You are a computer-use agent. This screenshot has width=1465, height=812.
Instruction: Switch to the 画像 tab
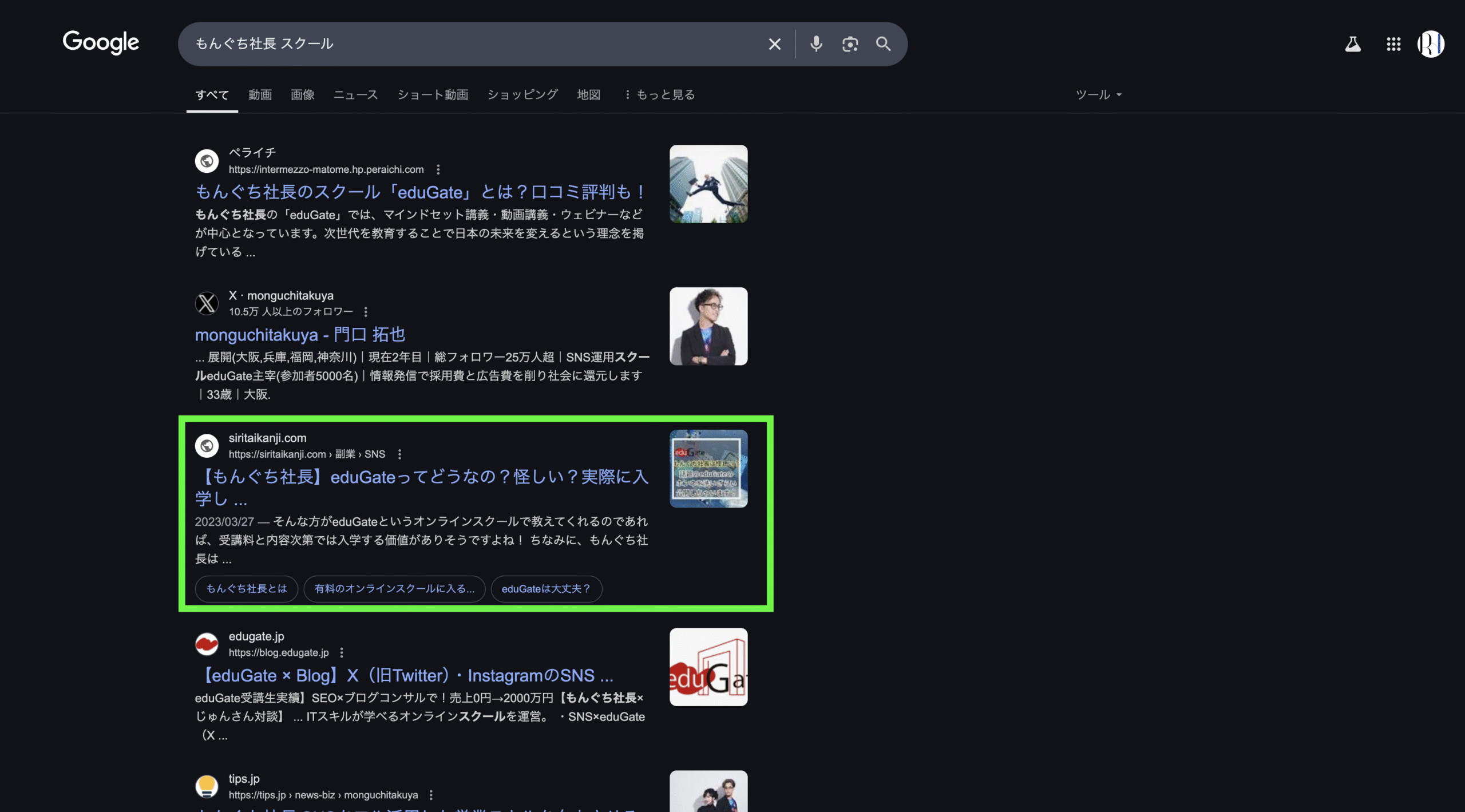302,95
